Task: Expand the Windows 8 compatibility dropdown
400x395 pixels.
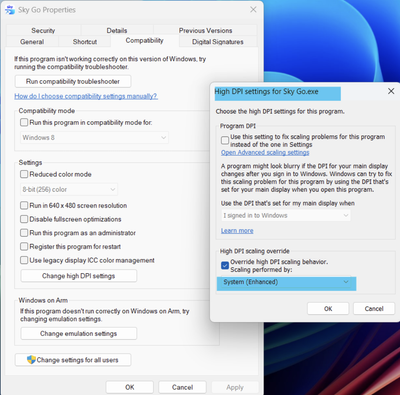Action: coord(95,137)
